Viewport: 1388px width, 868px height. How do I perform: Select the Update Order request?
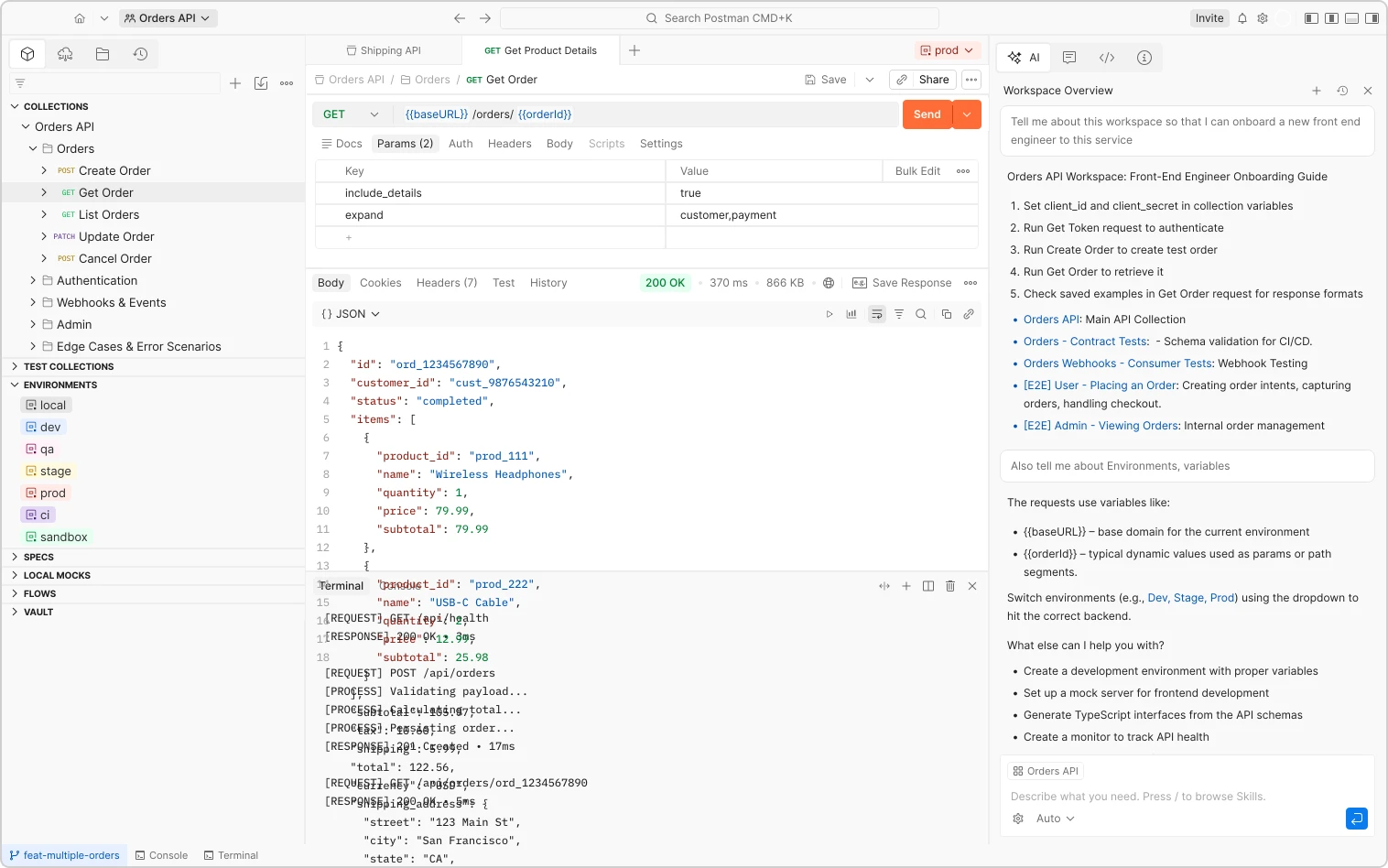click(116, 237)
